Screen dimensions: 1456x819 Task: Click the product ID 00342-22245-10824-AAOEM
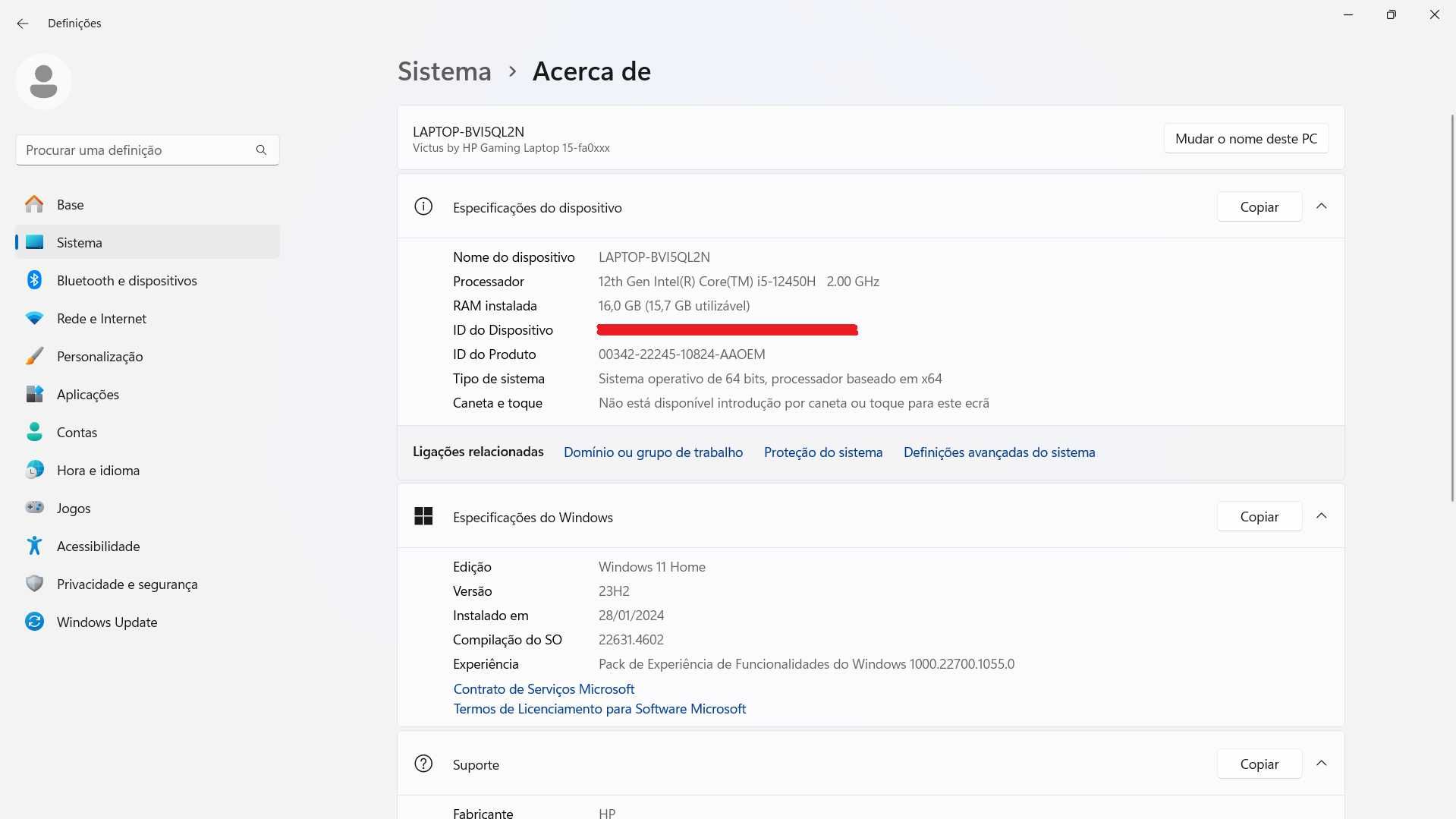pos(681,354)
